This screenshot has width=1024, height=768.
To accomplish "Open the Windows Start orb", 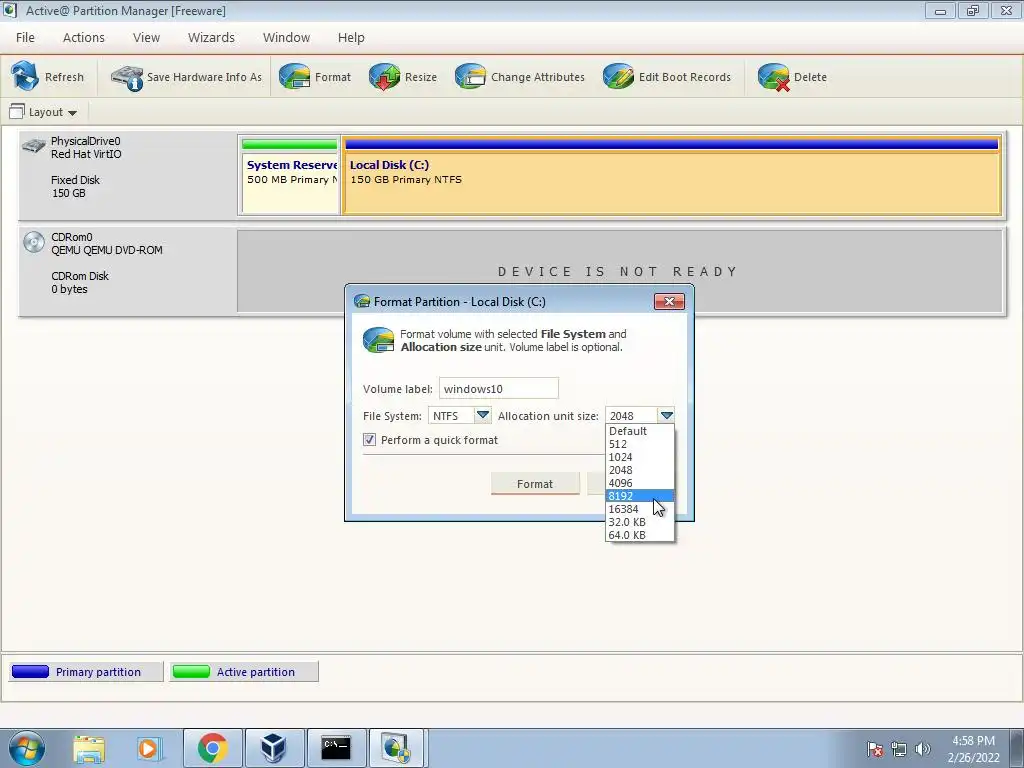I will coord(27,748).
